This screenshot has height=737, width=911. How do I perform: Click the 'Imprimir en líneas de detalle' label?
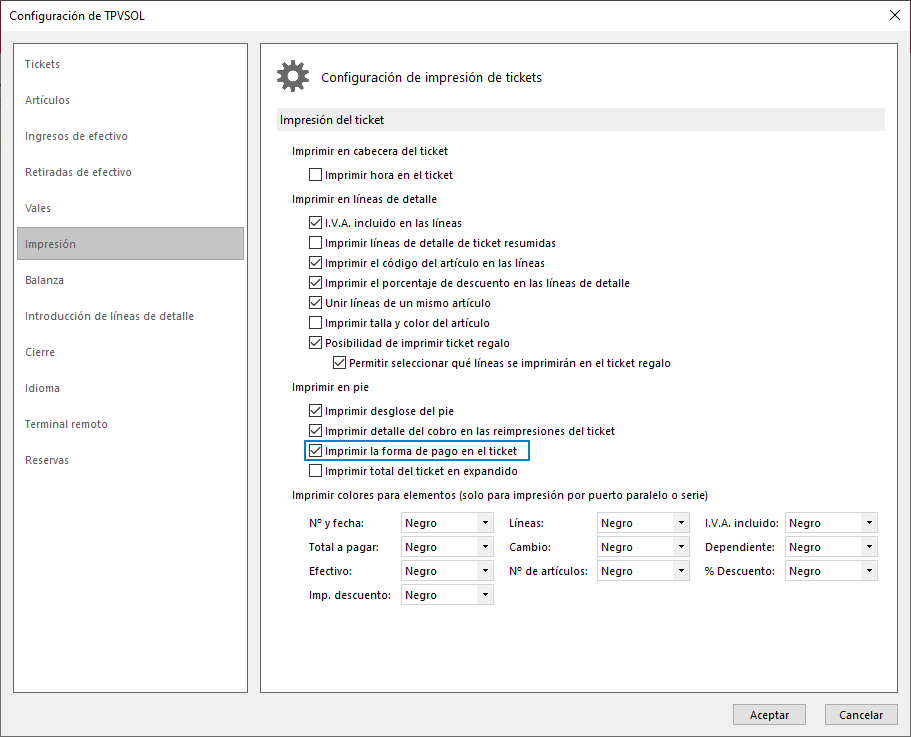364,199
